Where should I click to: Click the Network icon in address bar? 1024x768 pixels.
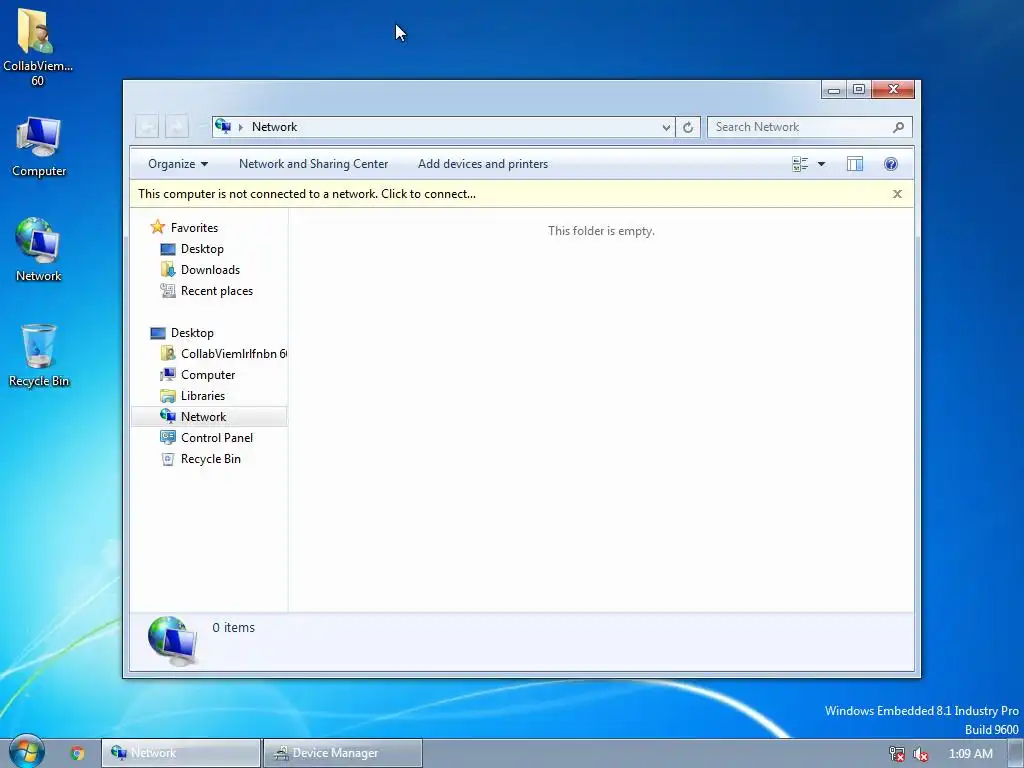223,126
